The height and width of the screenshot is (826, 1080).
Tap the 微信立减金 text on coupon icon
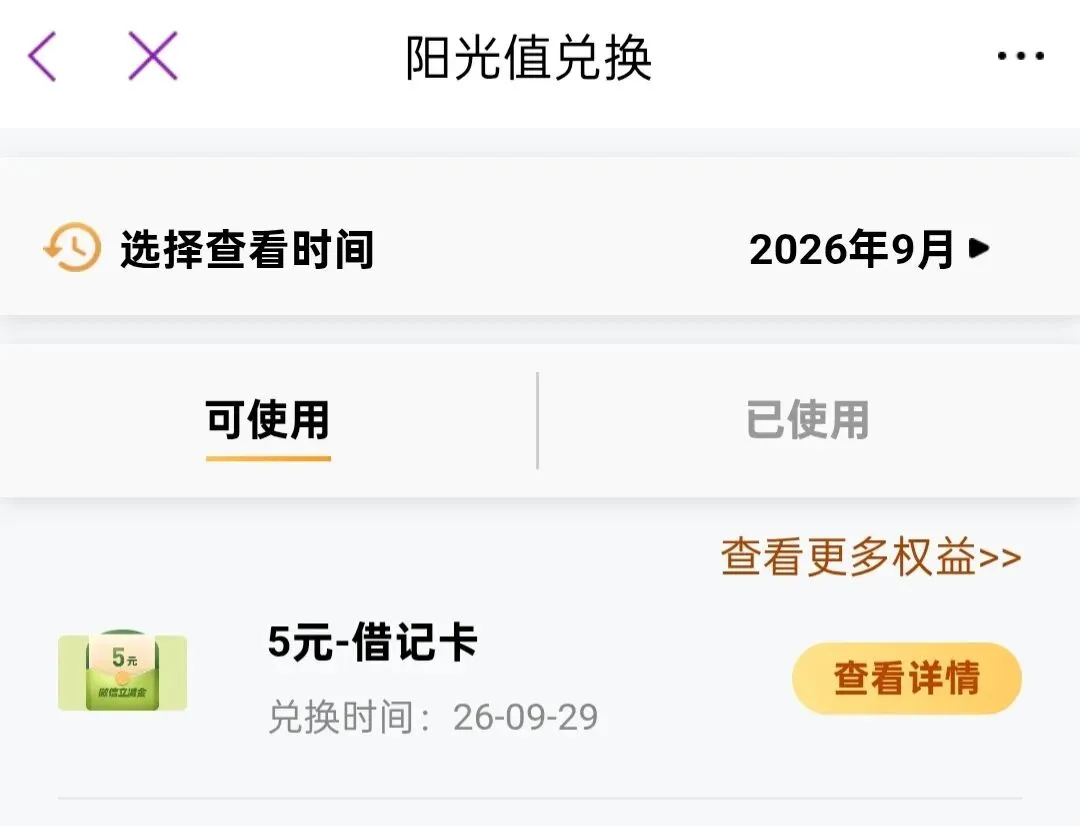click(122, 692)
